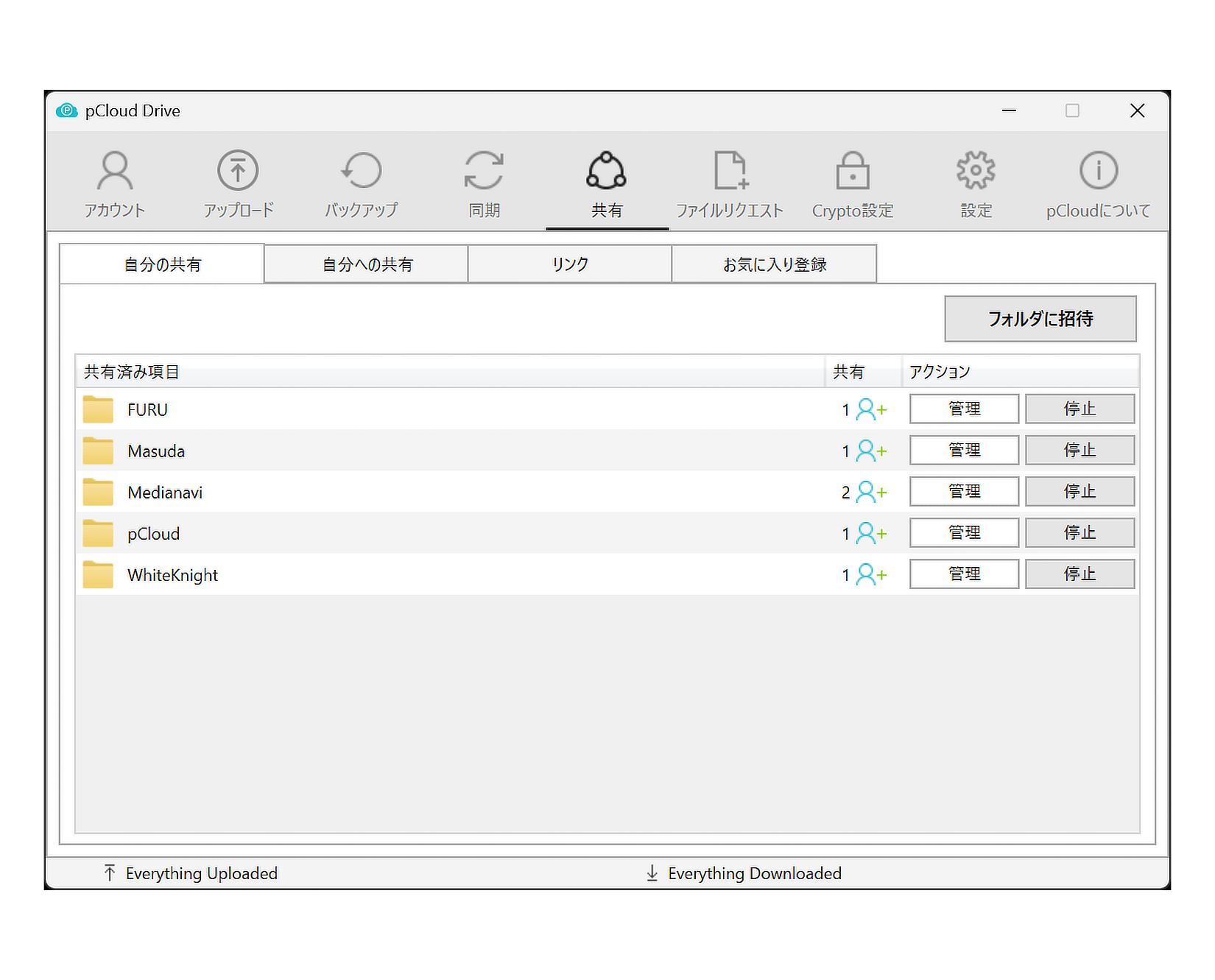Switch to the 自分への共有 tab
Image resolution: width=1215 pixels, height=980 pixels.
(367, 264)
